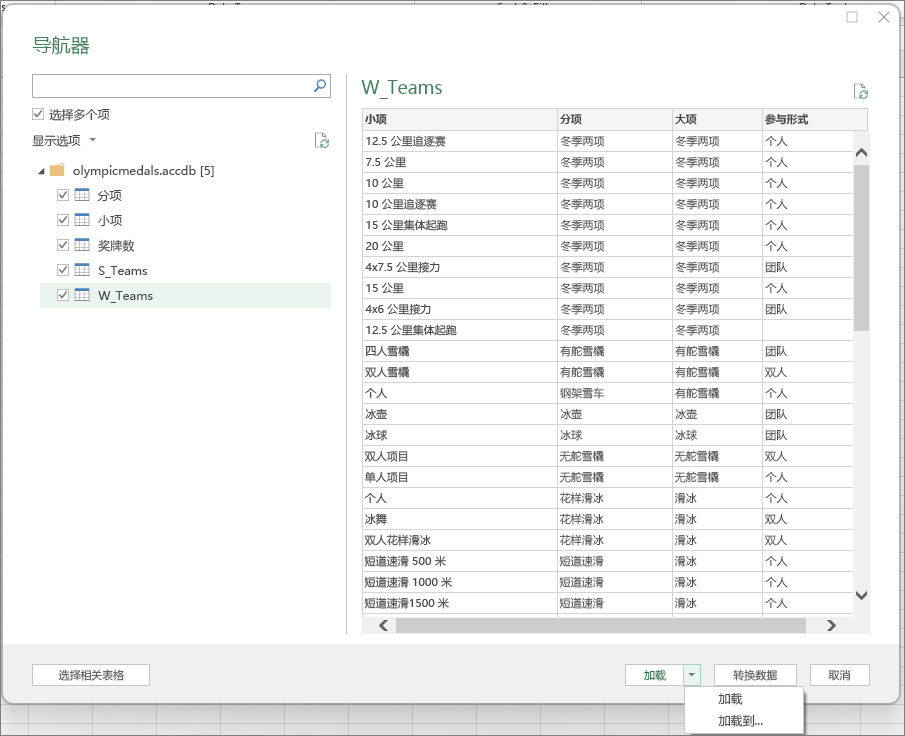Uncheck the W_Teams table
The image size is (905, 736).
point(63,294)
